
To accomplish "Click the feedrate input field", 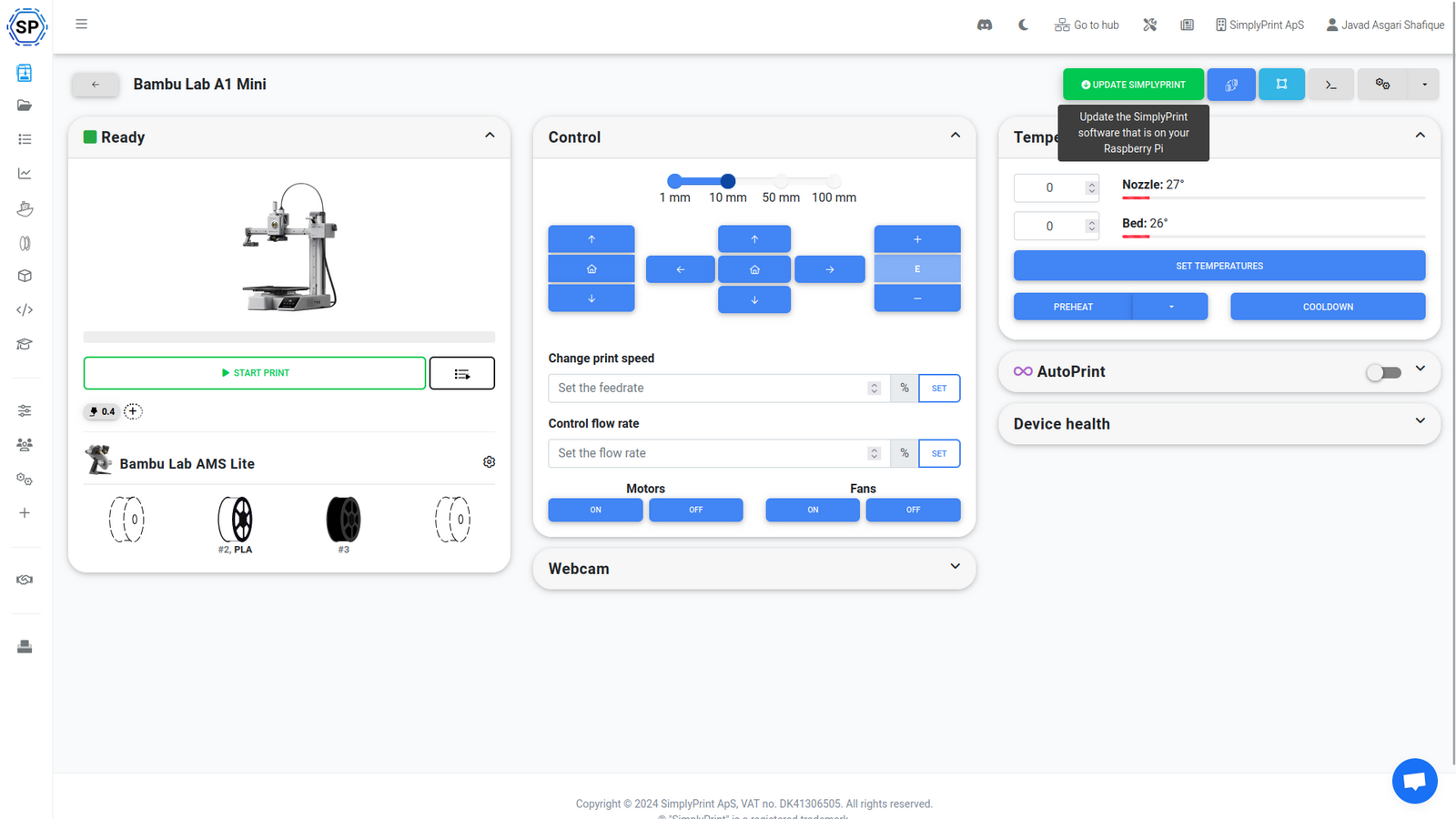I will coord(719,389).
